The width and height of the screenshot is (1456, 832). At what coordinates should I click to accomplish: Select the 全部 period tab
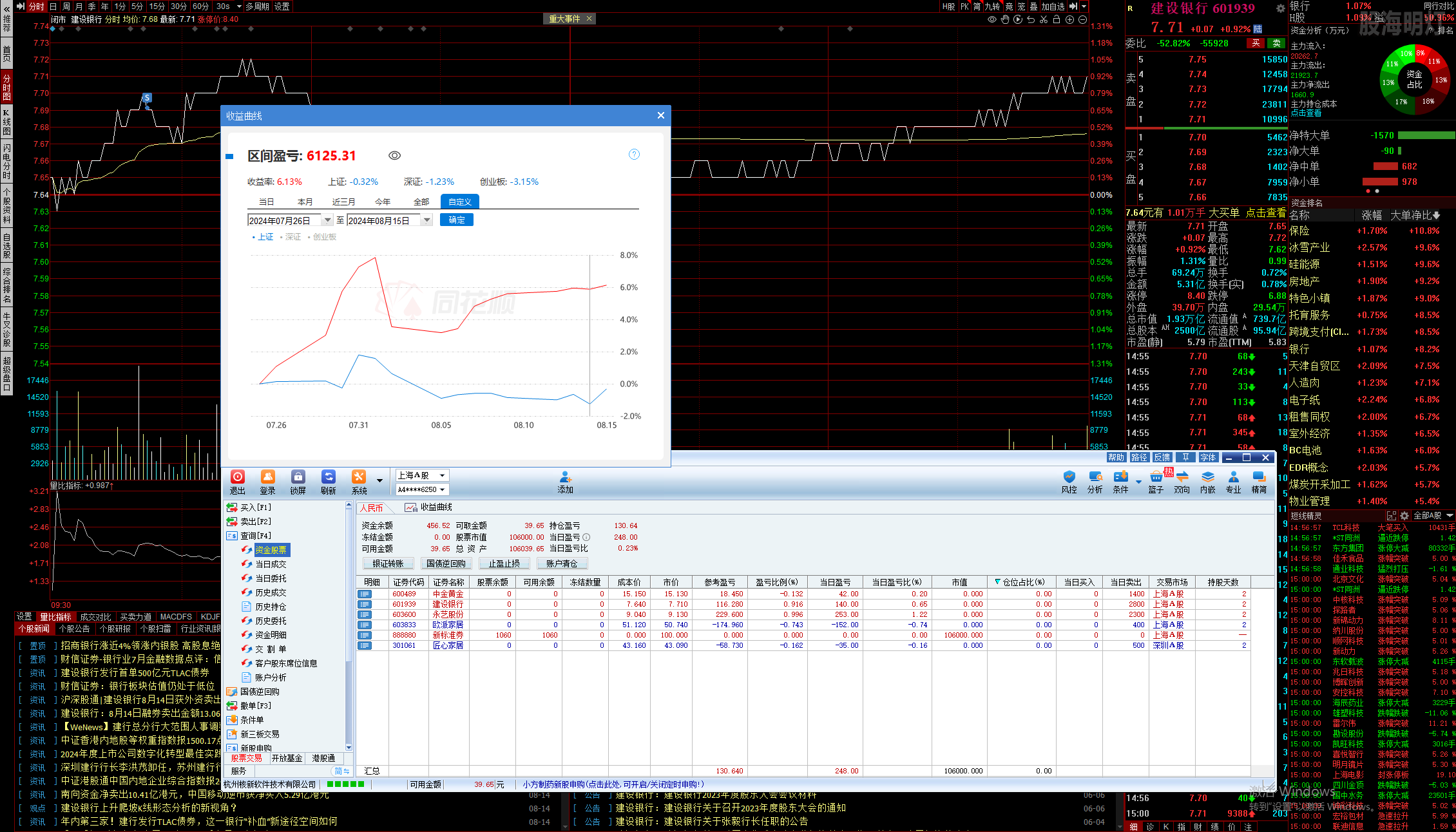coord(421,202)
